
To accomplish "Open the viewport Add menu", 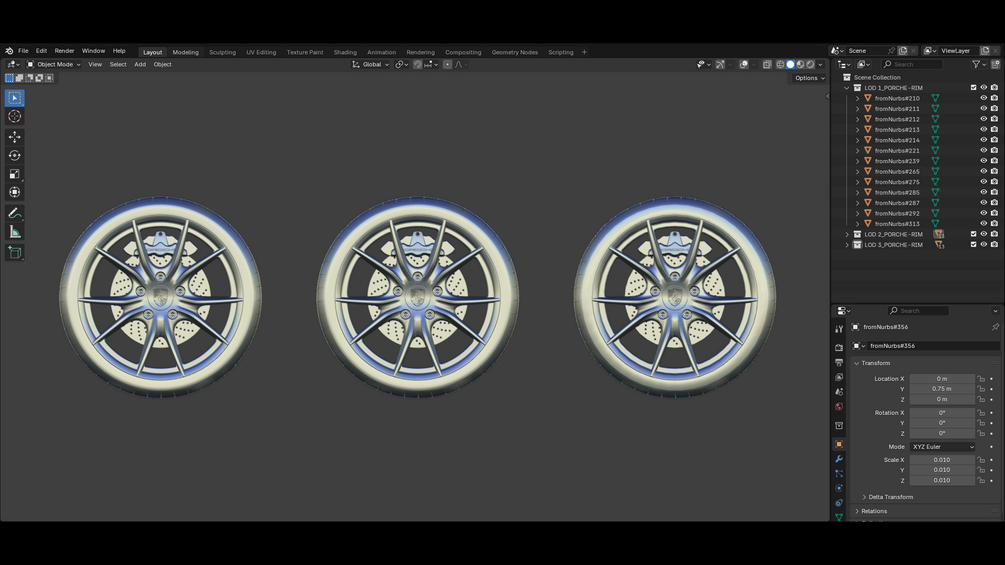I will point(140,65).
